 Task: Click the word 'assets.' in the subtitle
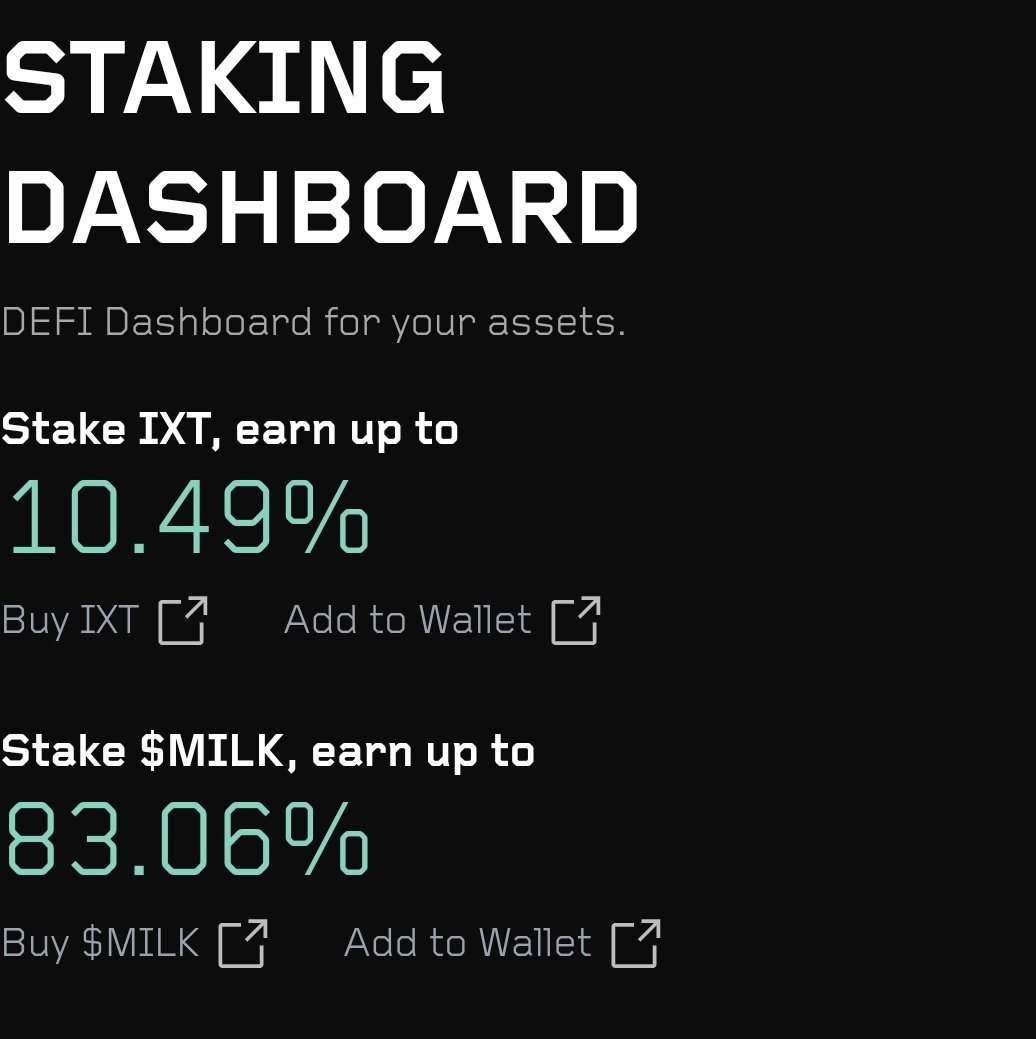click(x=557, y=323)
